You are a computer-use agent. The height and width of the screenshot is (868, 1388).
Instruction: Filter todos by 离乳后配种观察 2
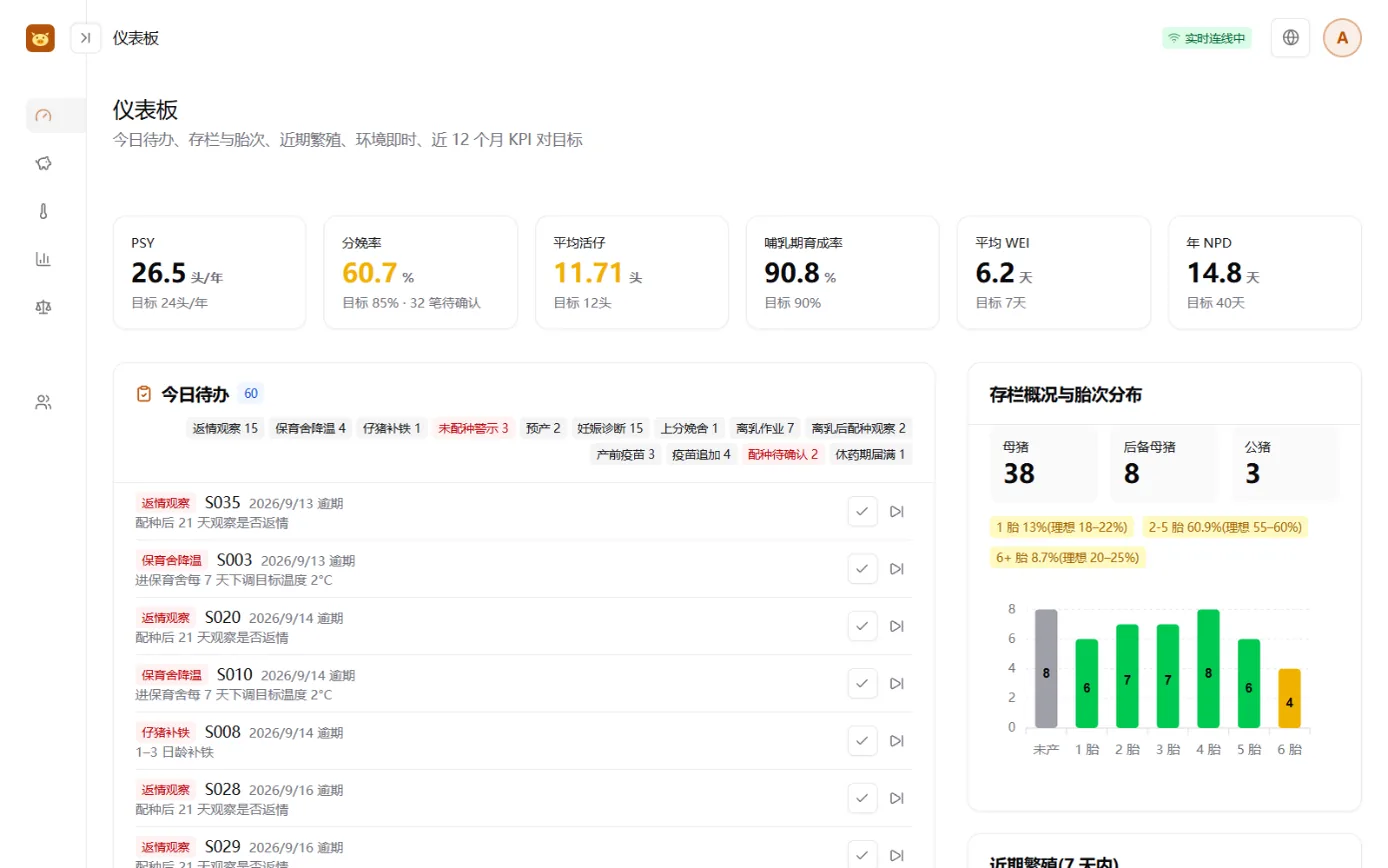tap(859, 428)
